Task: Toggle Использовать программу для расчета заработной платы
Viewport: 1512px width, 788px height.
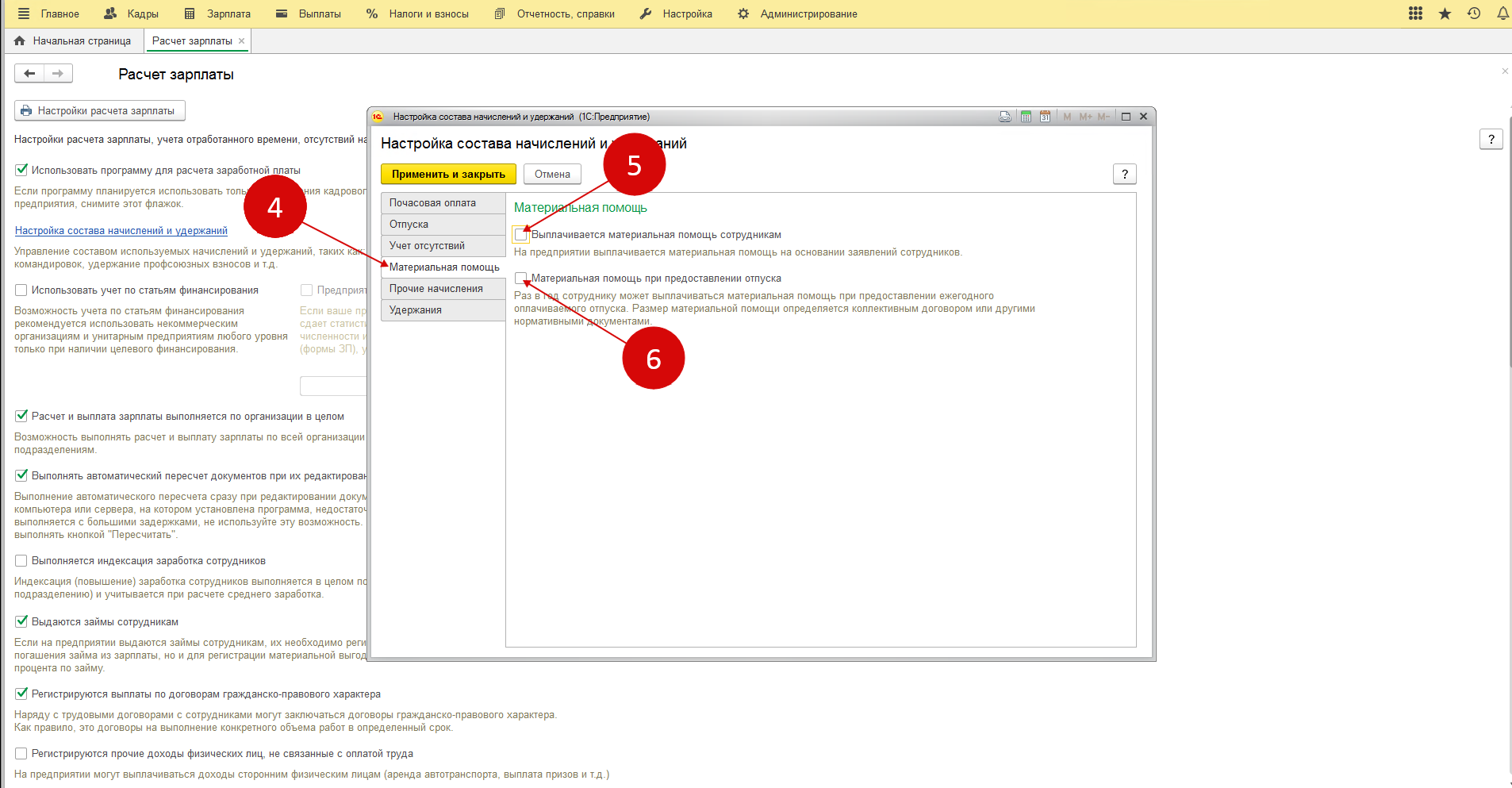Action: tap(21, 170)
